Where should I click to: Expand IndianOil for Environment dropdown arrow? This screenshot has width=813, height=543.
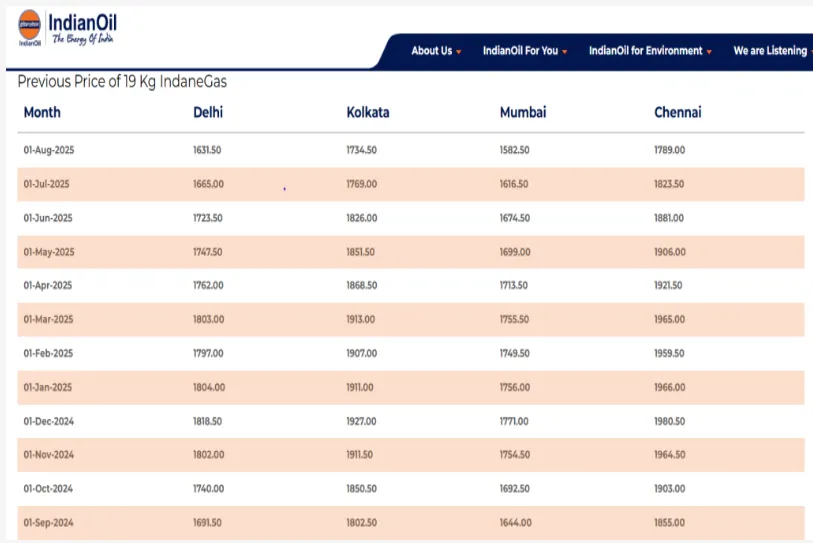(709, 52)
